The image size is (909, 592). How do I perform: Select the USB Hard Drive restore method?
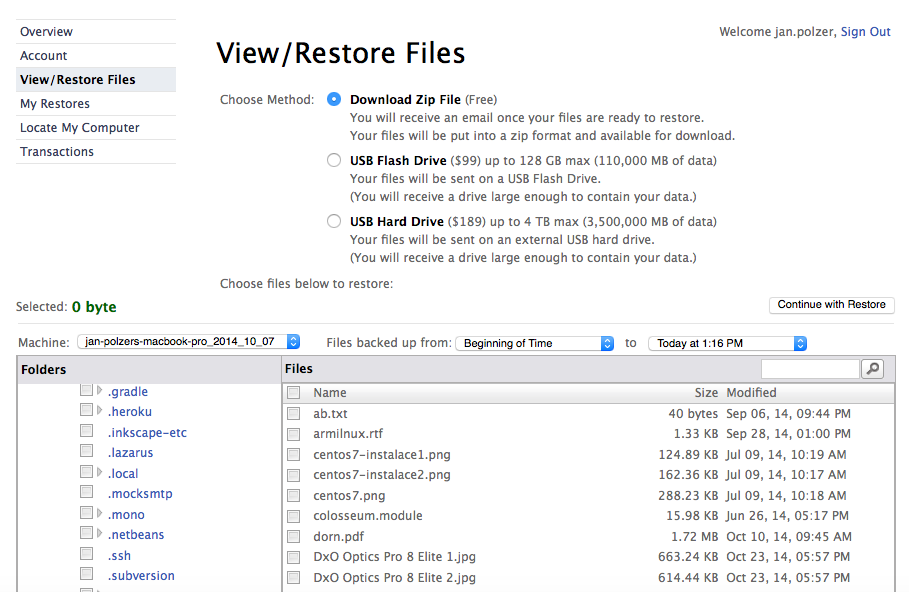[x=334, y=221]
